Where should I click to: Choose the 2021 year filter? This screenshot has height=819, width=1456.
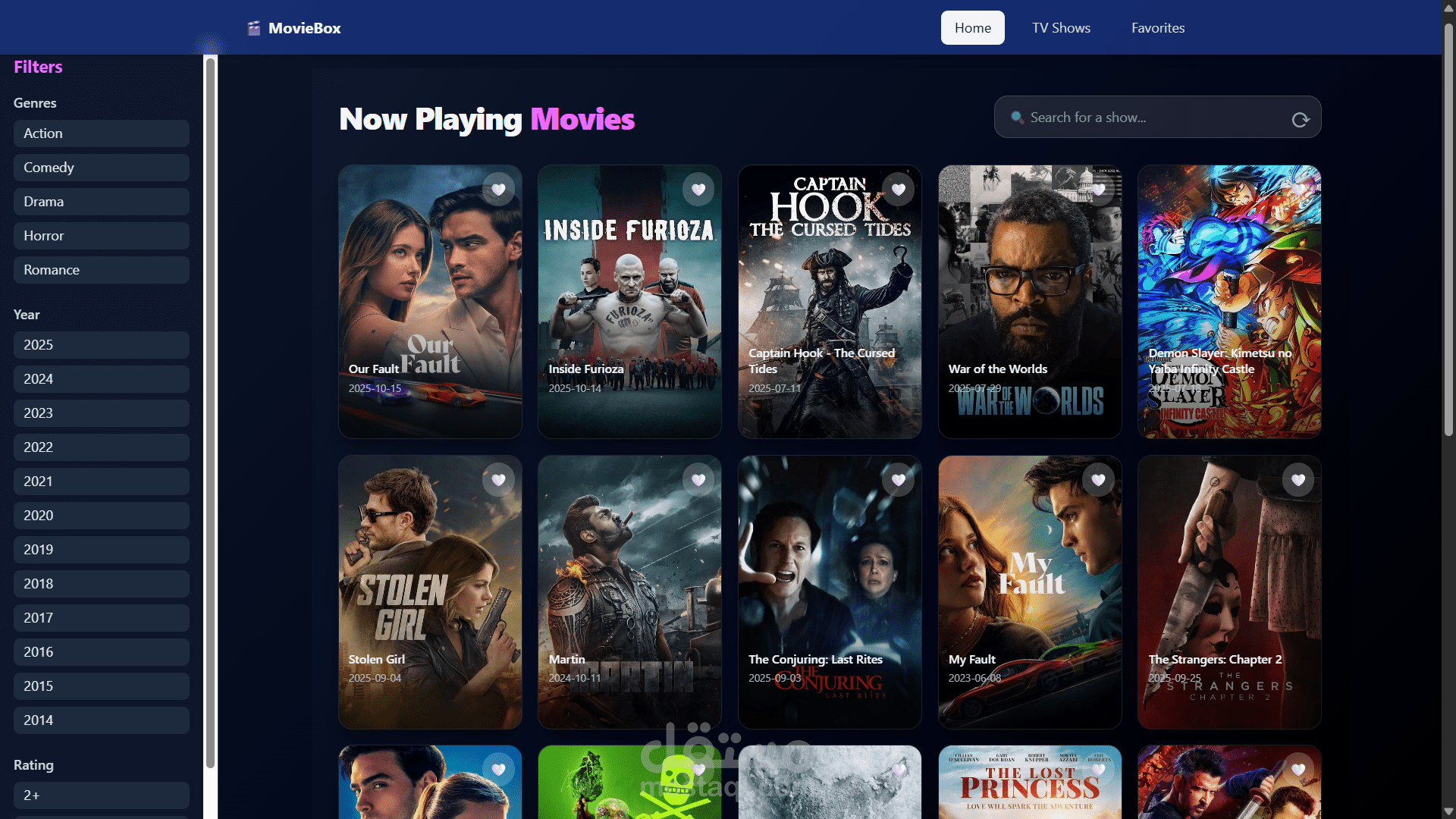[x=102, y=482]
